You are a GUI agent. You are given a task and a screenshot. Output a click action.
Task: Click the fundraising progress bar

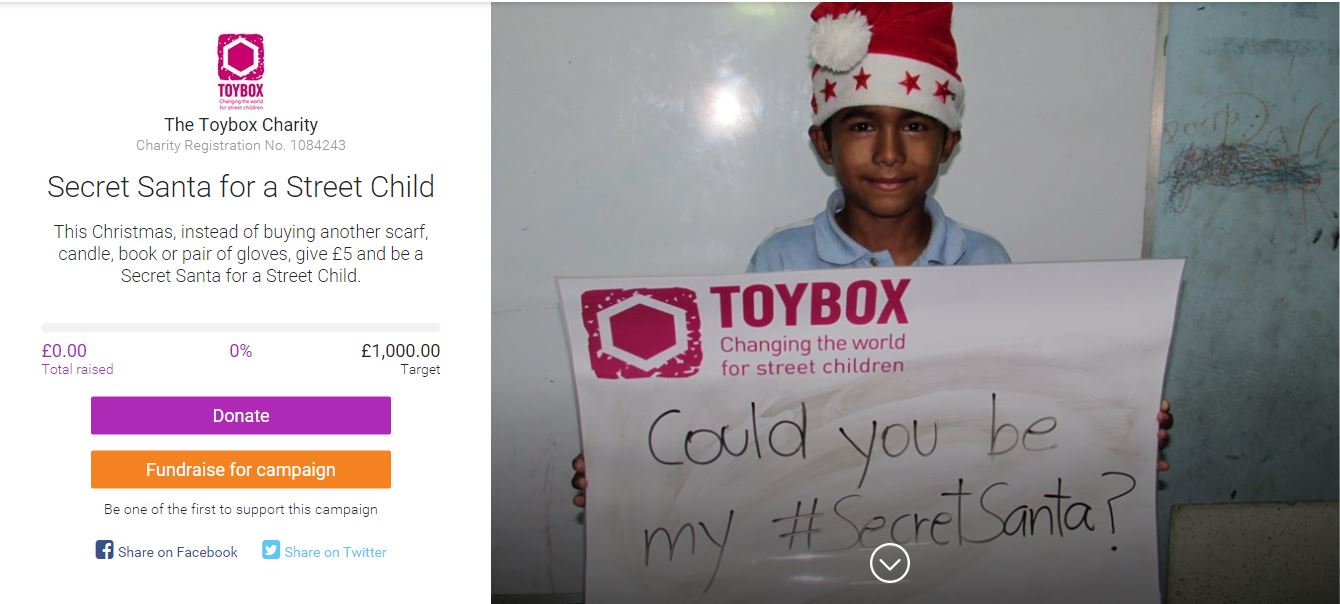click(x=241, y=327)
